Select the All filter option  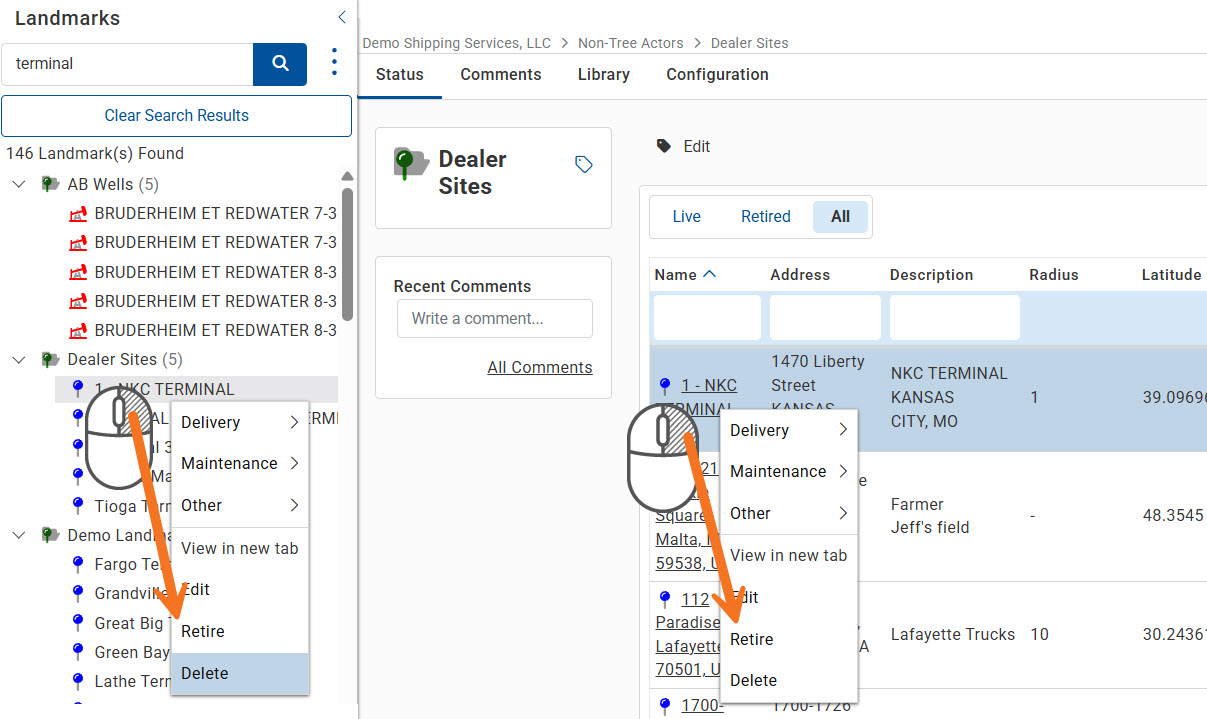click(840, 216)
